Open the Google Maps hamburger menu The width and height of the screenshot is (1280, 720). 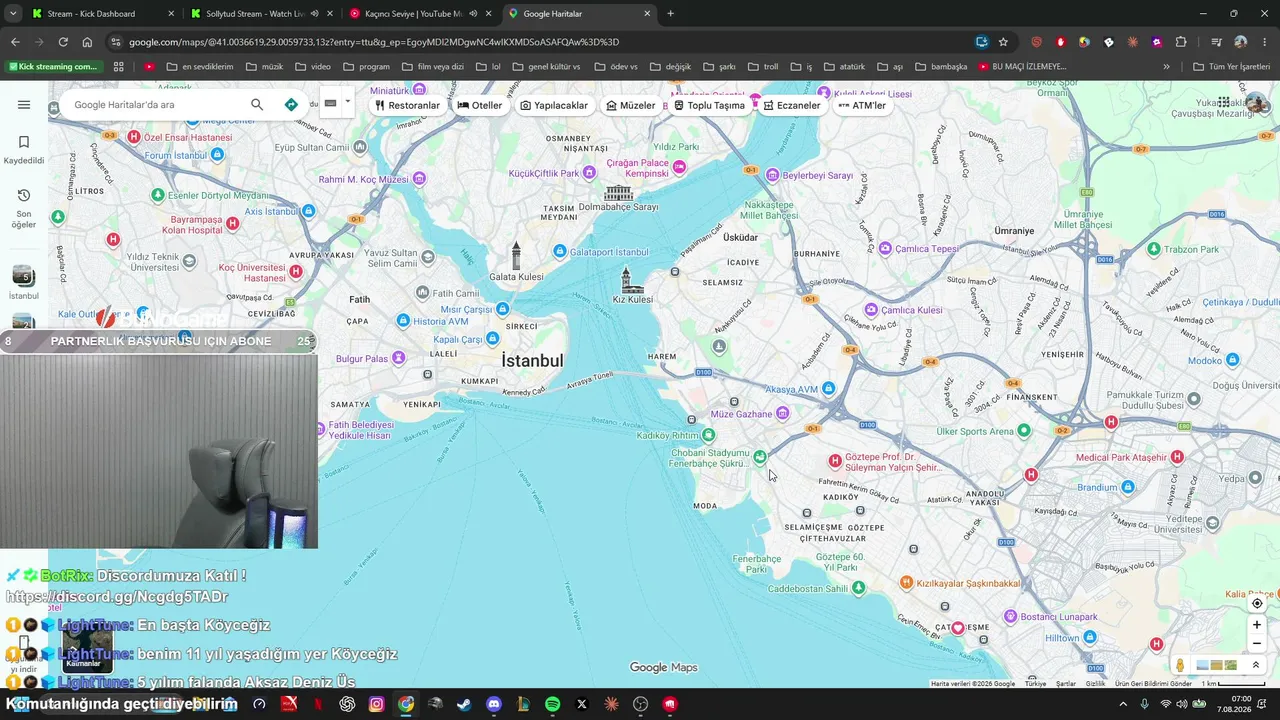click(24, 105)
